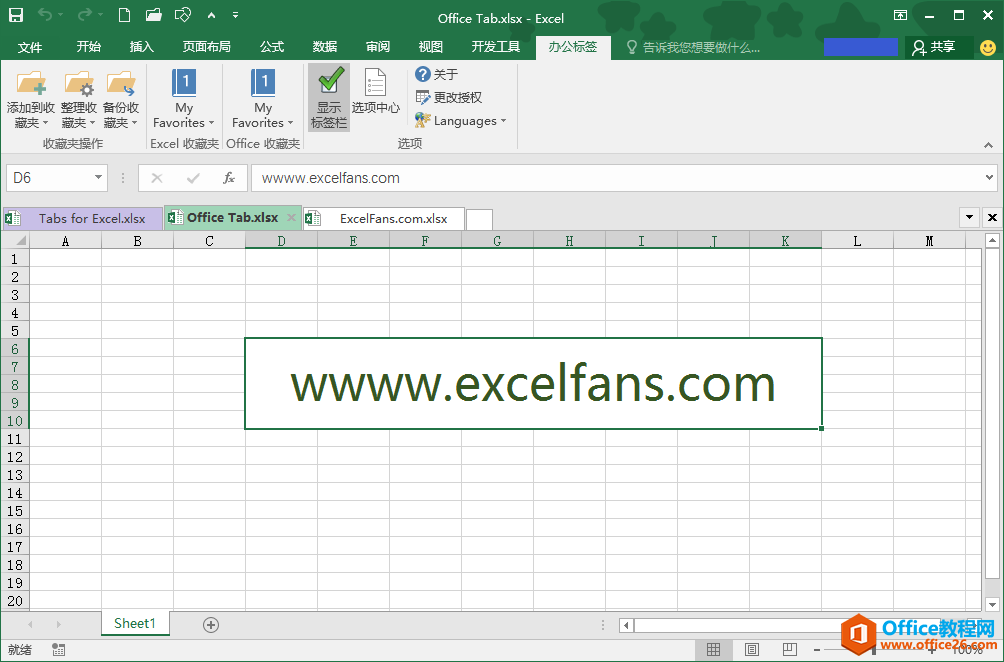Select row 15 header
The height and width of the screenshot is (662, 1004).
(15, 511)
